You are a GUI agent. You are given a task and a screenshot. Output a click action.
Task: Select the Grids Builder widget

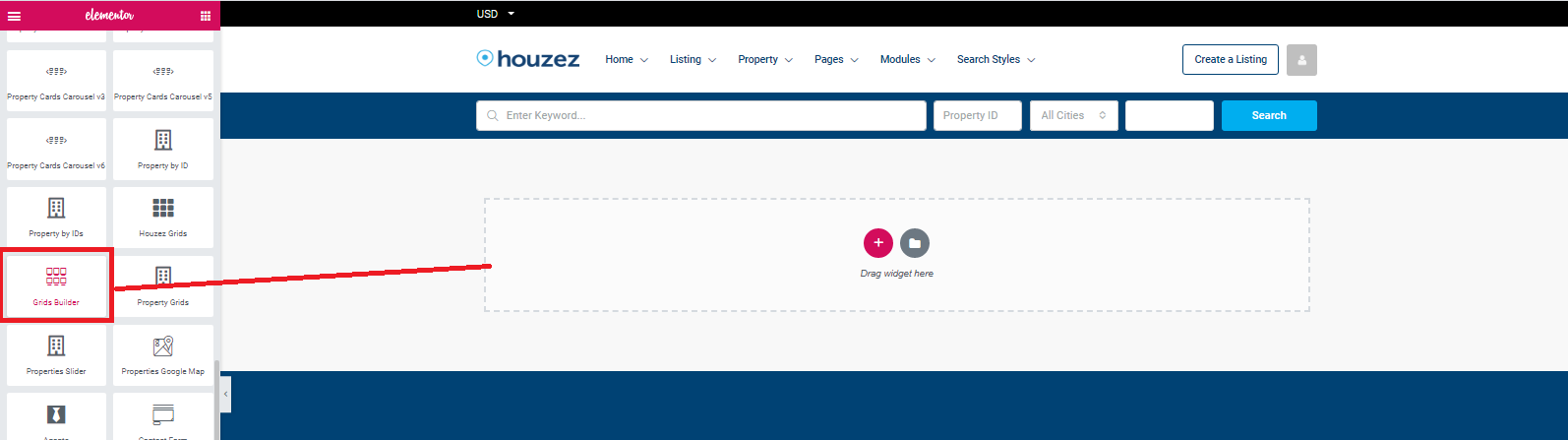click(56, 285)
